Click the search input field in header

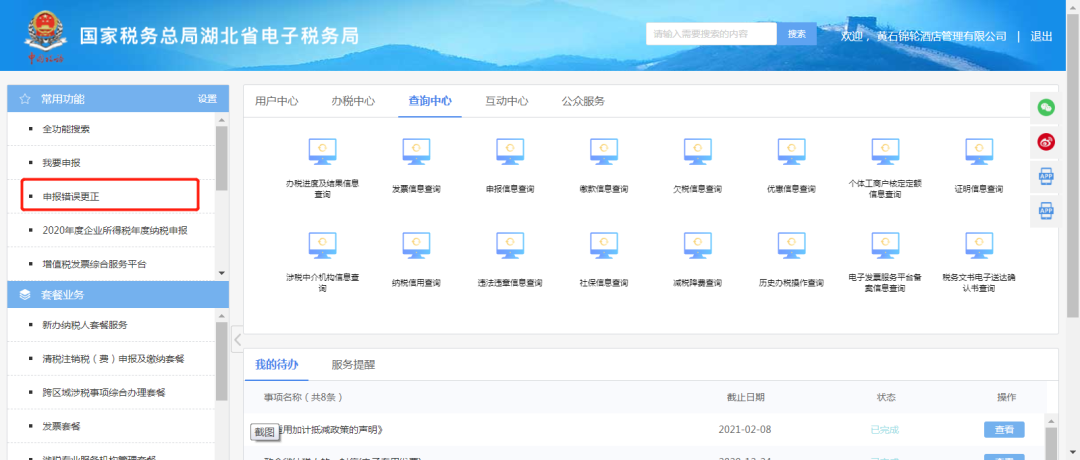tap(710, 34)
